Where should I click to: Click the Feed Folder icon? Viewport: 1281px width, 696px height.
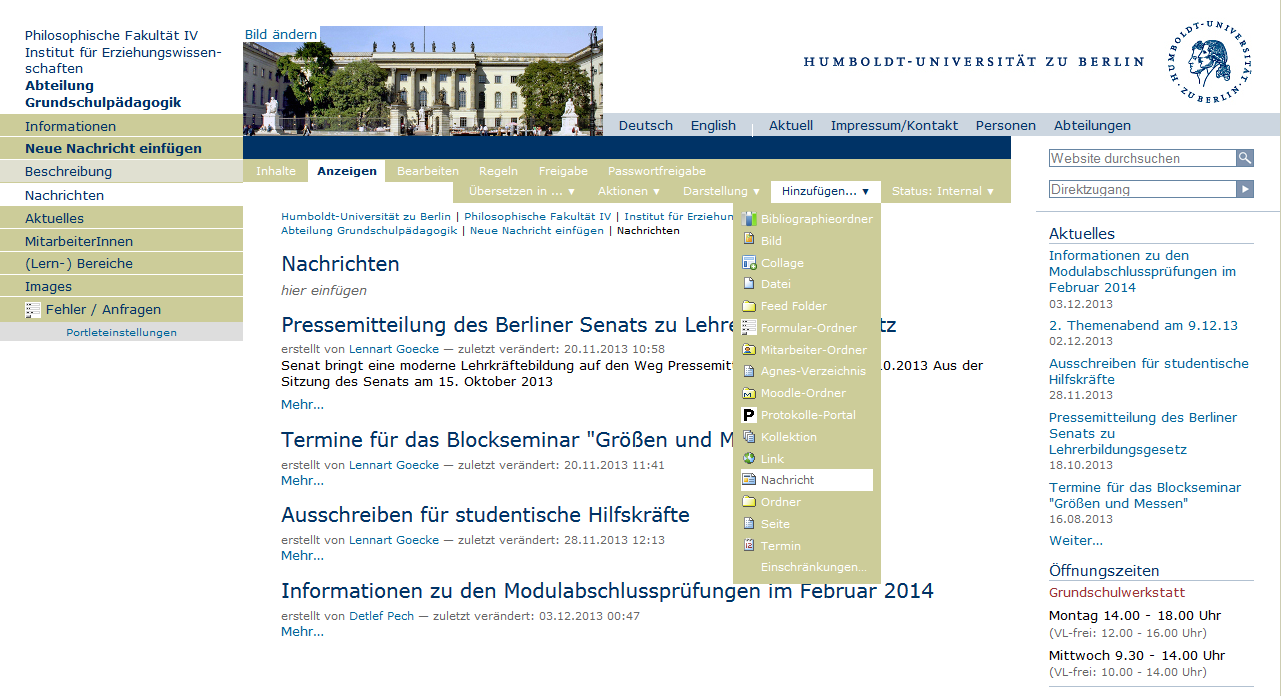point(749,306)
